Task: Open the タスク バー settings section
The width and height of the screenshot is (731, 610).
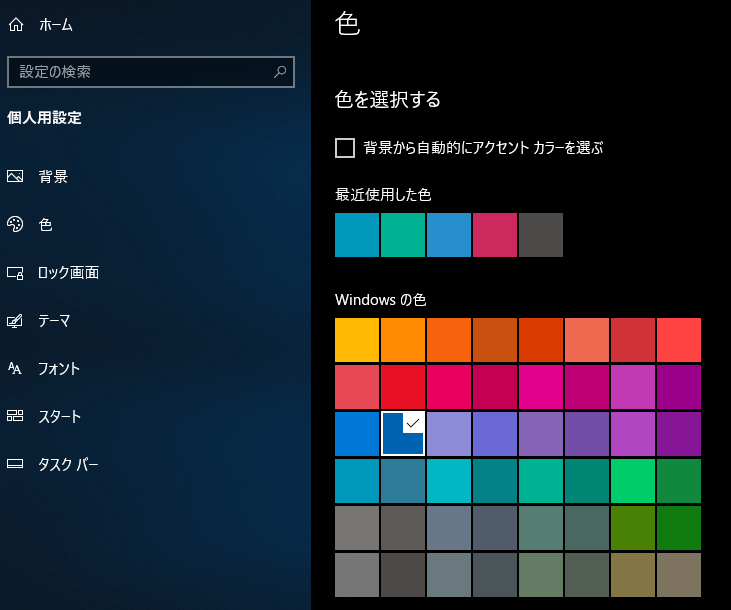Action: tap(68, 464)
